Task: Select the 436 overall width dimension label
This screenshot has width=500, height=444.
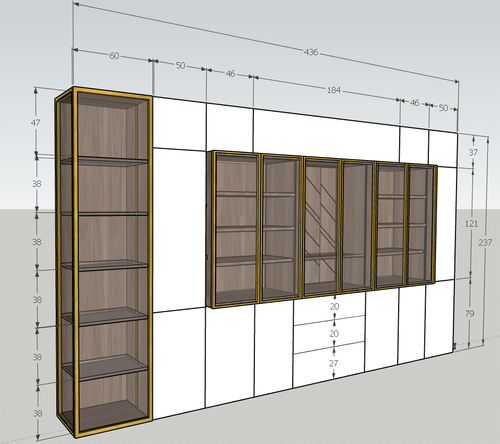Action: coord(311,52)
